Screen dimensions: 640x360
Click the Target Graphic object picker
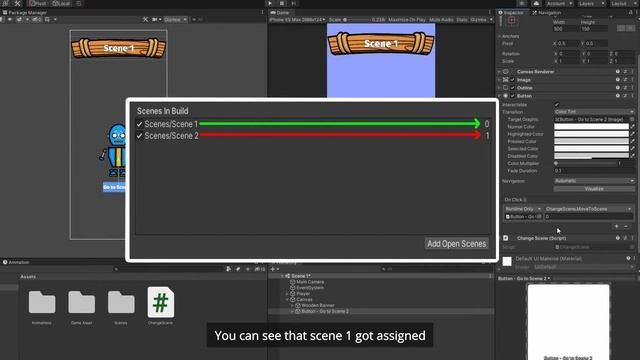point(632,119)
